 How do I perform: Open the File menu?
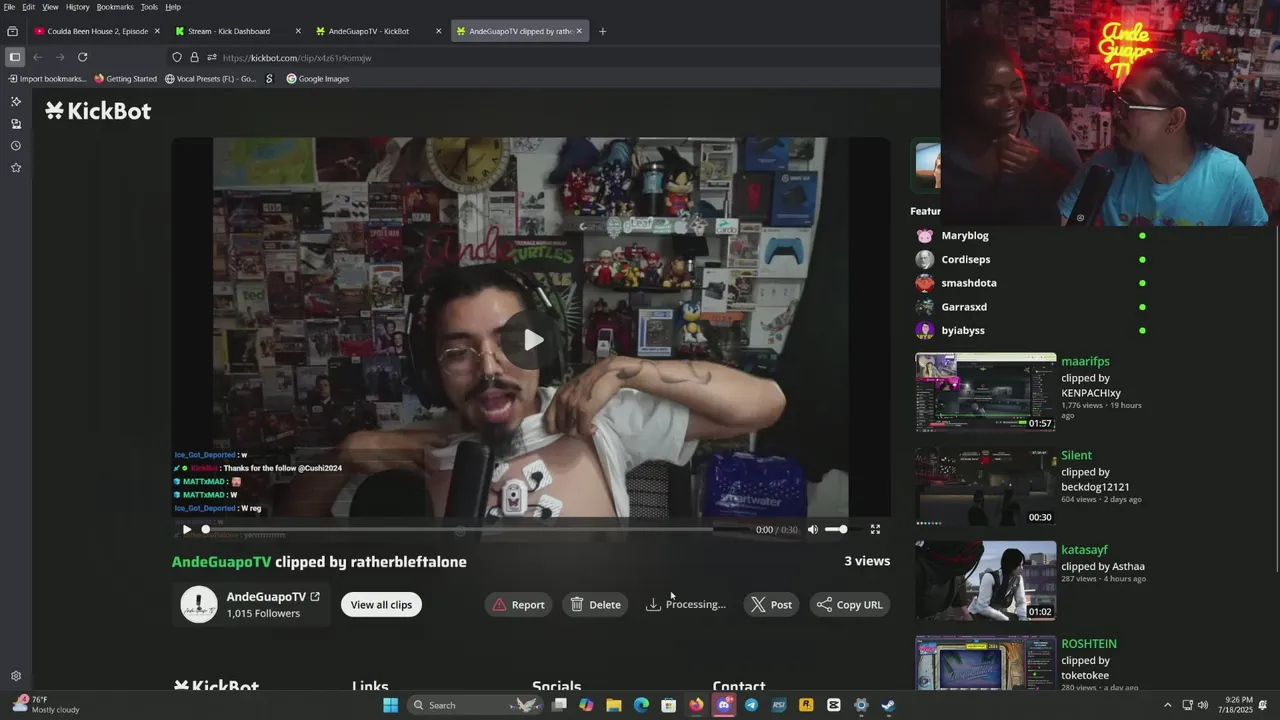[x=9, y=7]
